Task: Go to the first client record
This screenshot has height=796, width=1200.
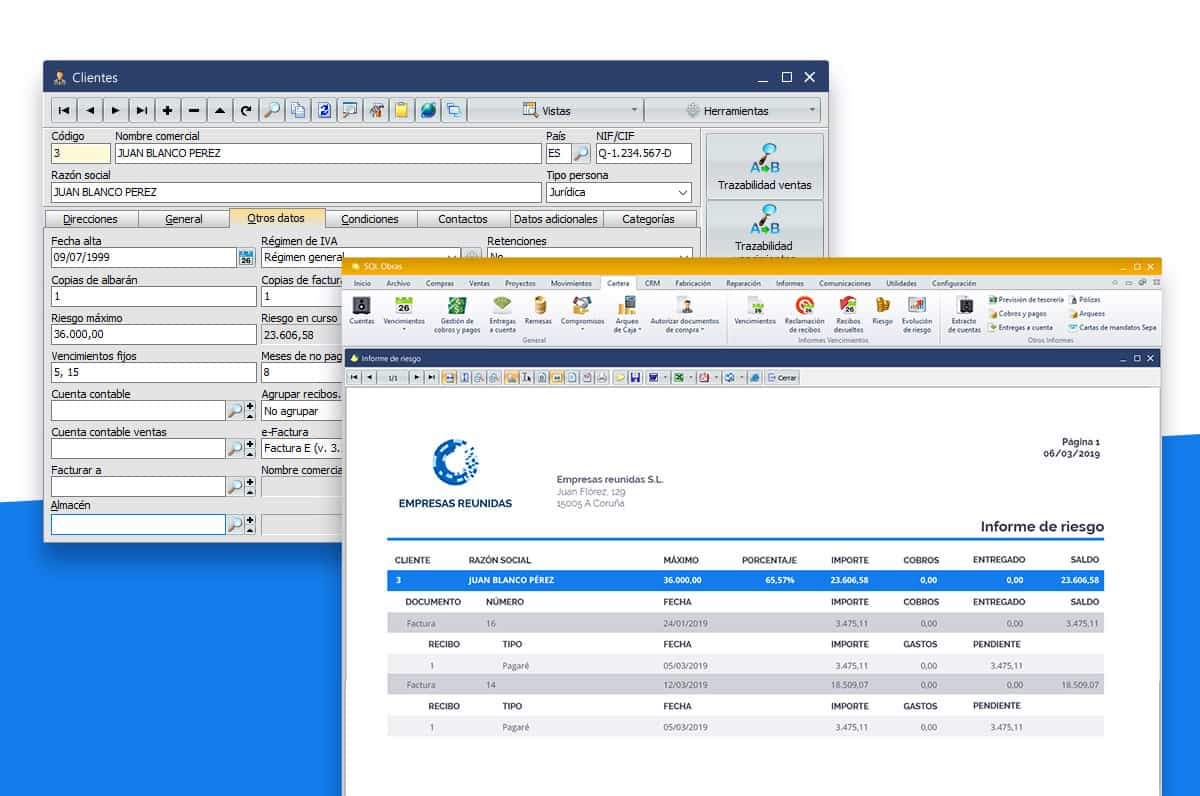Action: click(x=63, y=110)
